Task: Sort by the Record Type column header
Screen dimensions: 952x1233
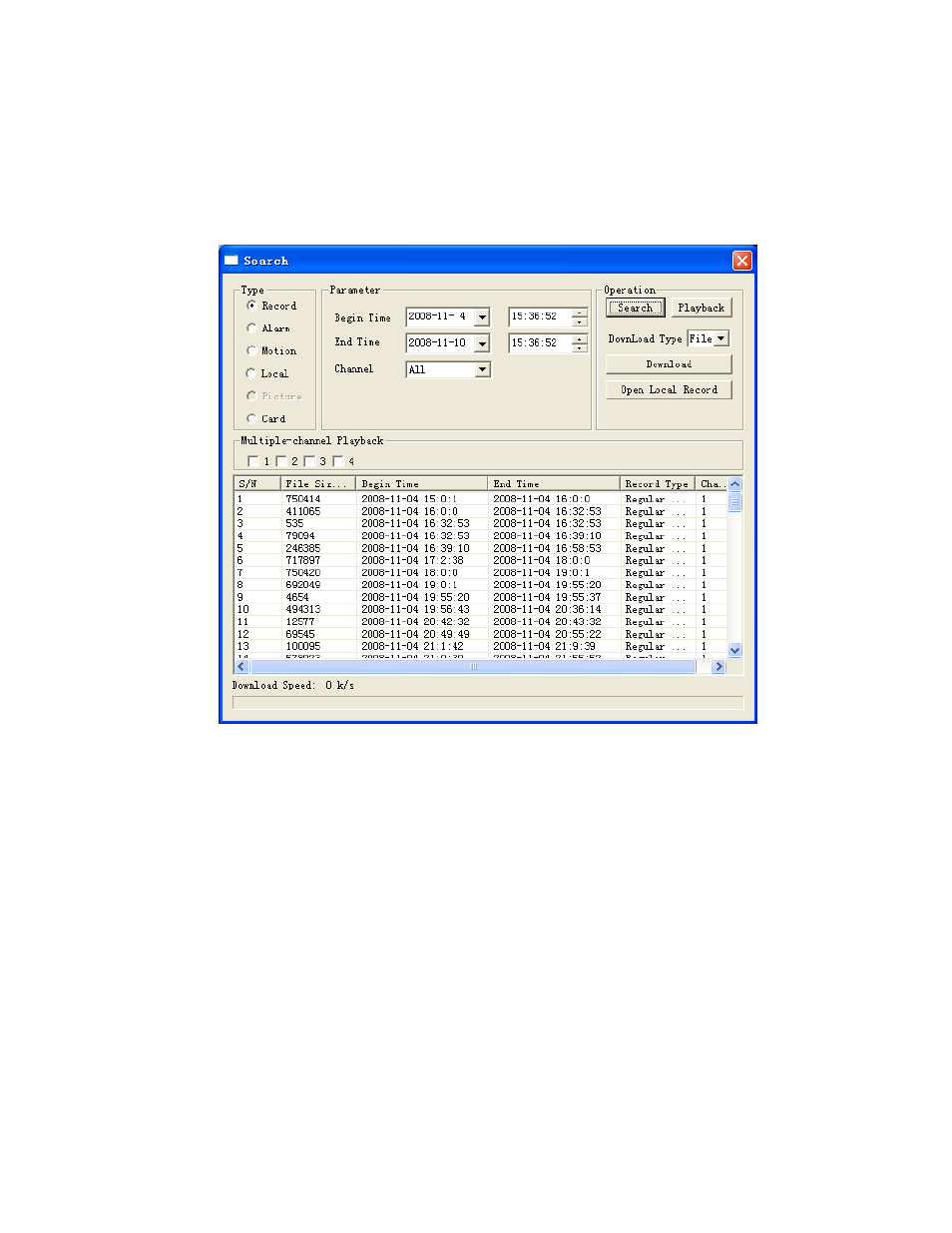Action: point(657,483)
